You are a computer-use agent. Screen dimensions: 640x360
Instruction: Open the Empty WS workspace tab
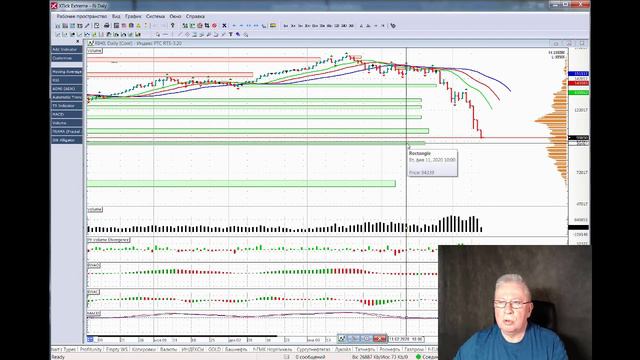(x=116, y=350)
